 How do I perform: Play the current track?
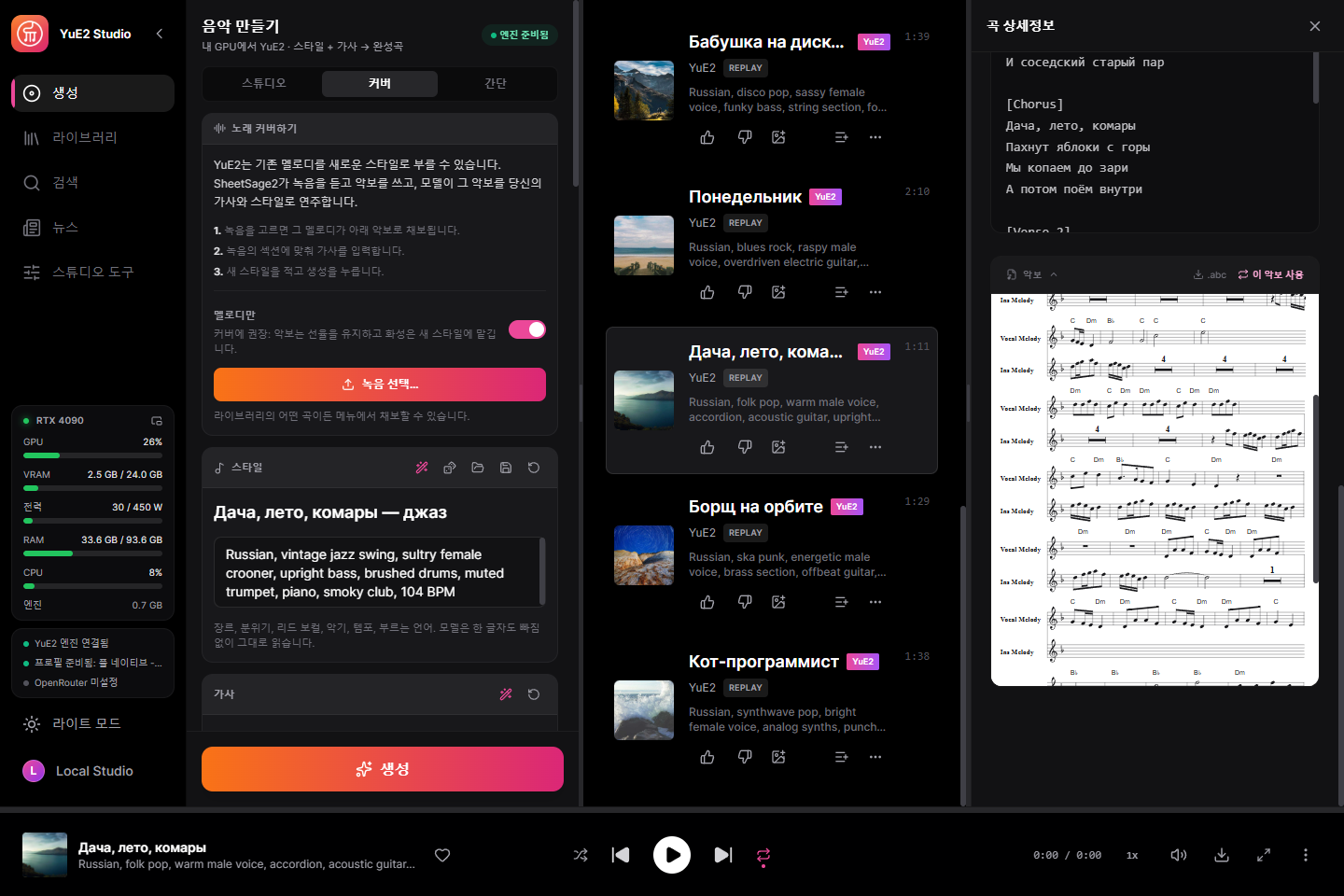pyautogui.click(x=672, y=855)
